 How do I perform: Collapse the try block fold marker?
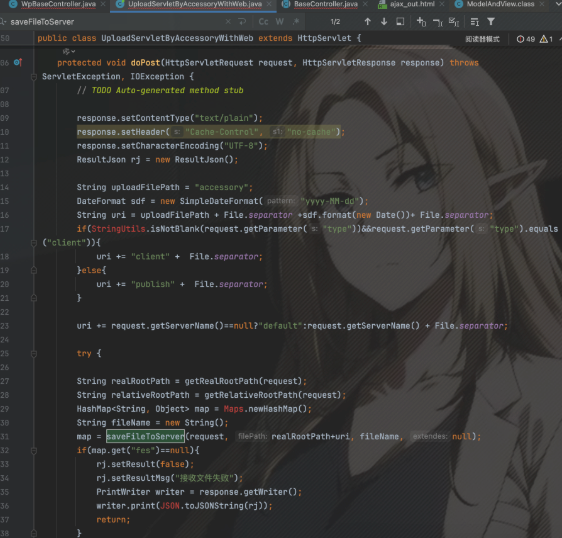pyautogui.click(x=34, y=354)
